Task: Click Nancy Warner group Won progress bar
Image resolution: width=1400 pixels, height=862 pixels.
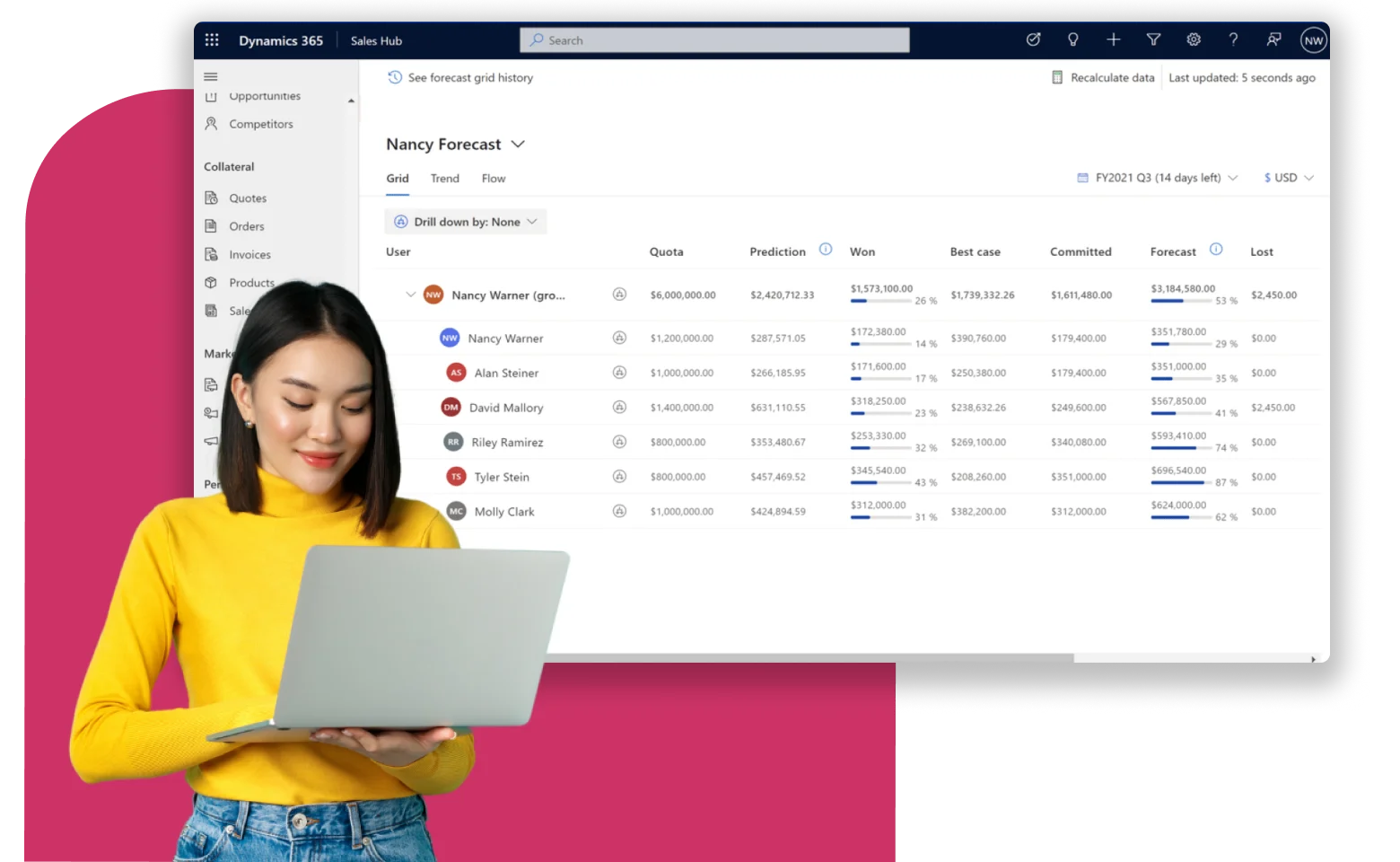Action: point(881,302)
